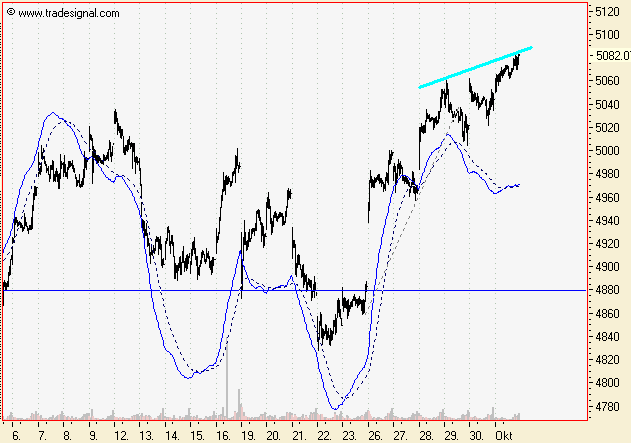Click the 4960 price axis label

(608, 198)
